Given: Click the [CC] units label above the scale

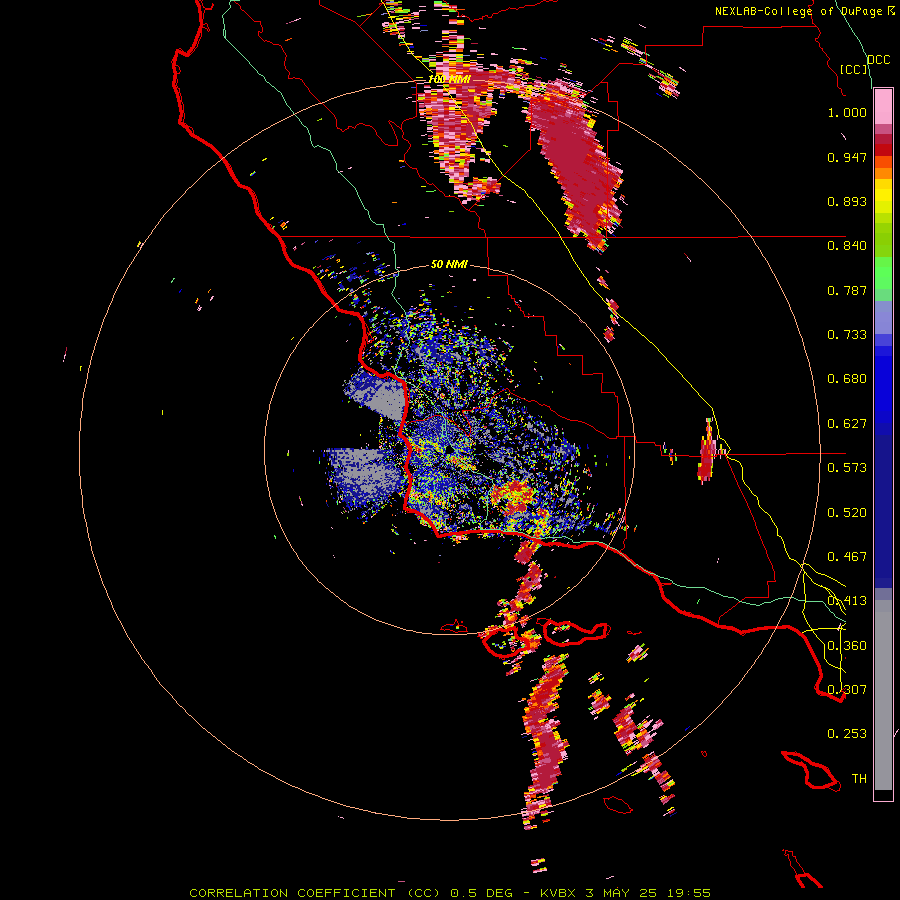Looking at the screenshot, I should click(854, 69).
